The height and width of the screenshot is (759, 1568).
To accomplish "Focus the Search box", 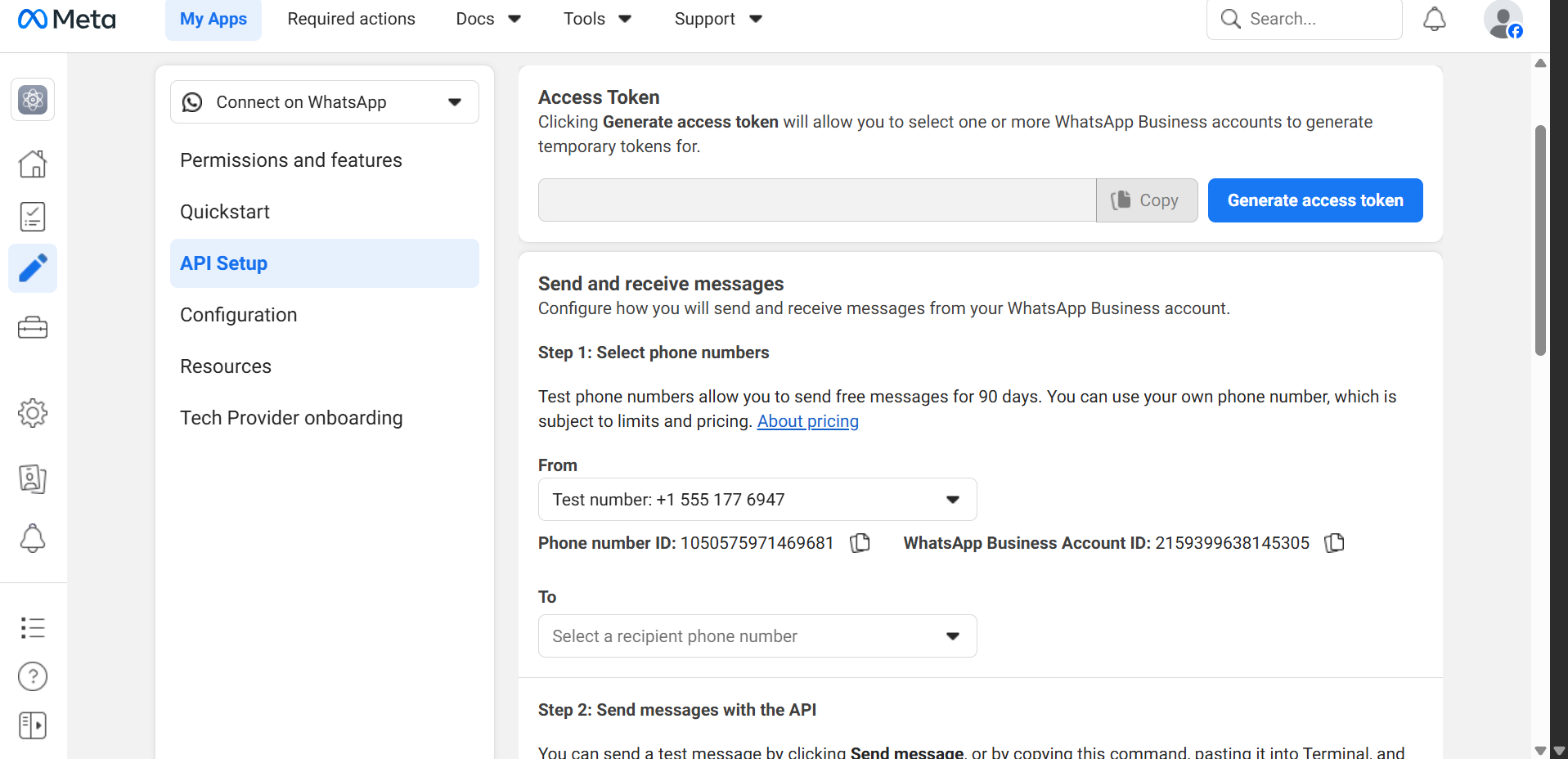I will (x=1305, y=19).
